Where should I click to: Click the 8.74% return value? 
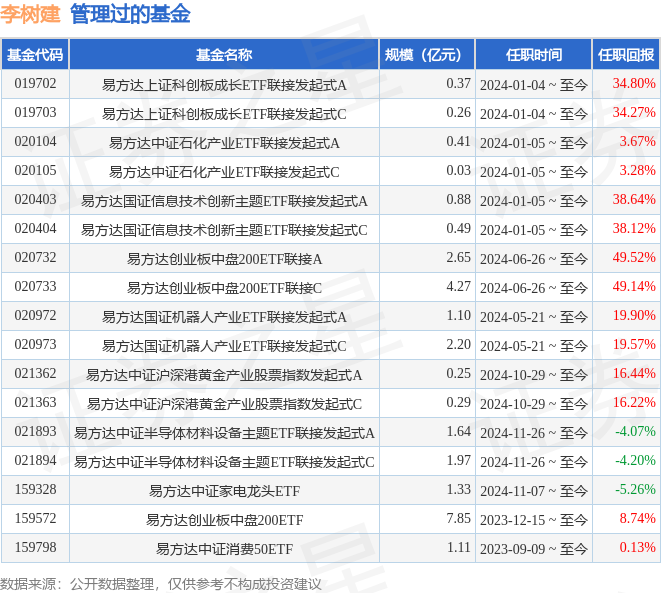coord(637,518)
